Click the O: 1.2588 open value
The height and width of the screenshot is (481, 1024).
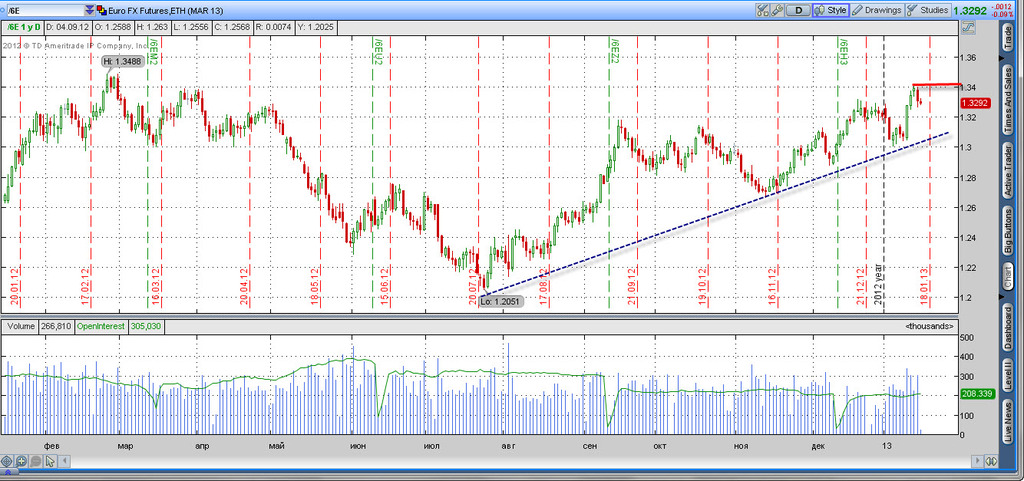(x=112, y=27)
